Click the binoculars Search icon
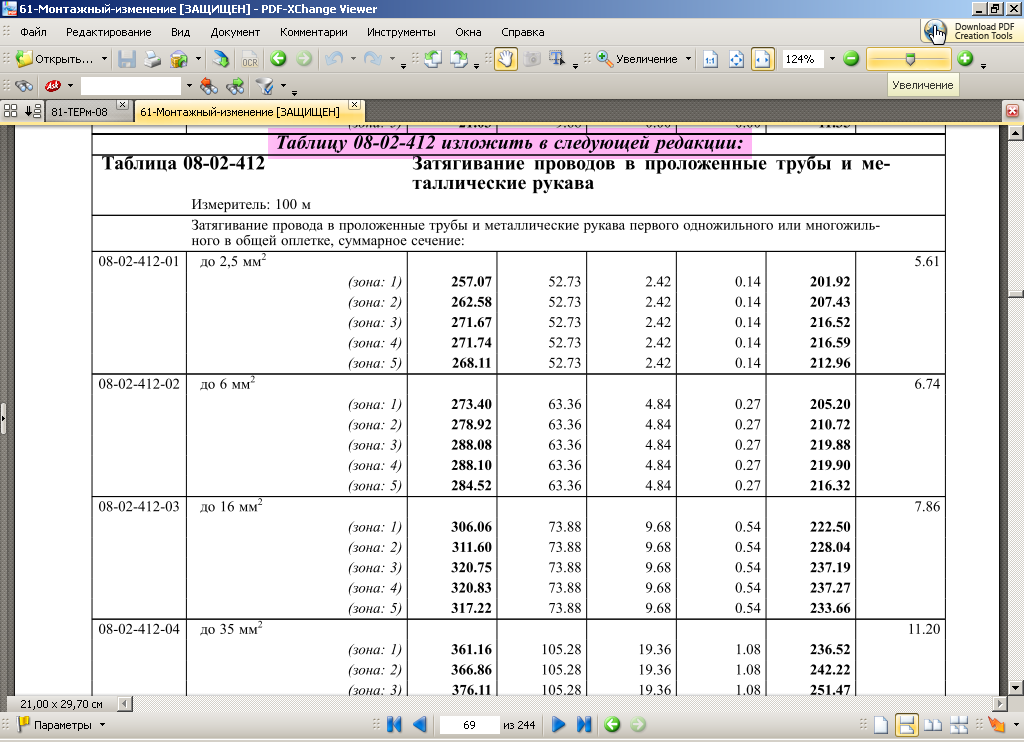 pos(22,86)
